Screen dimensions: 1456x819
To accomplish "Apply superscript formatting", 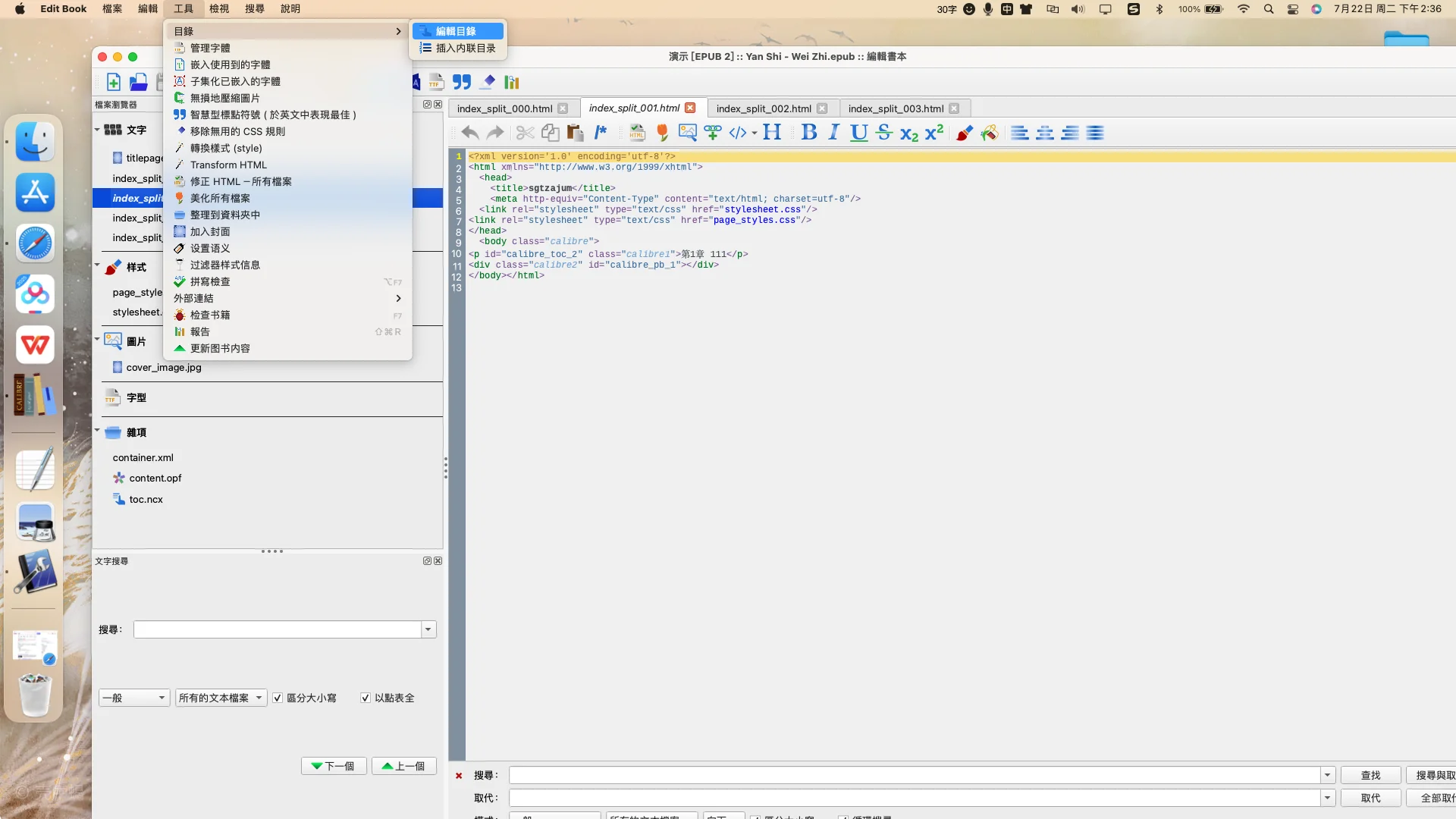I will coord(934,132).
